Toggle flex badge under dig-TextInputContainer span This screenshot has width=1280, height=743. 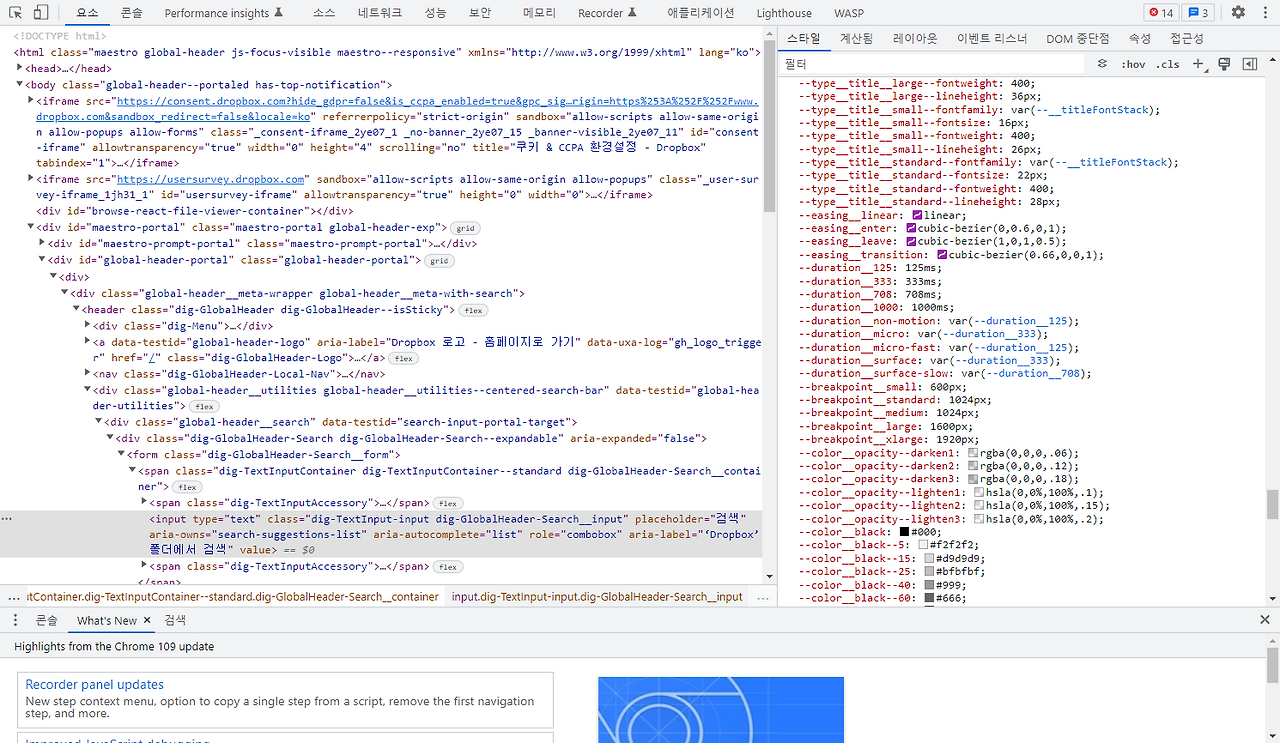[x=188, y=487]
